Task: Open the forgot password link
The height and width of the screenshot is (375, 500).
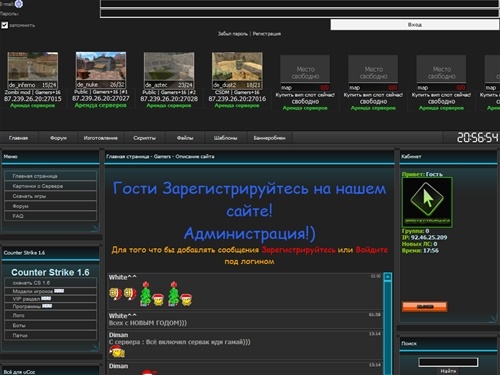Action: (233, 34)
